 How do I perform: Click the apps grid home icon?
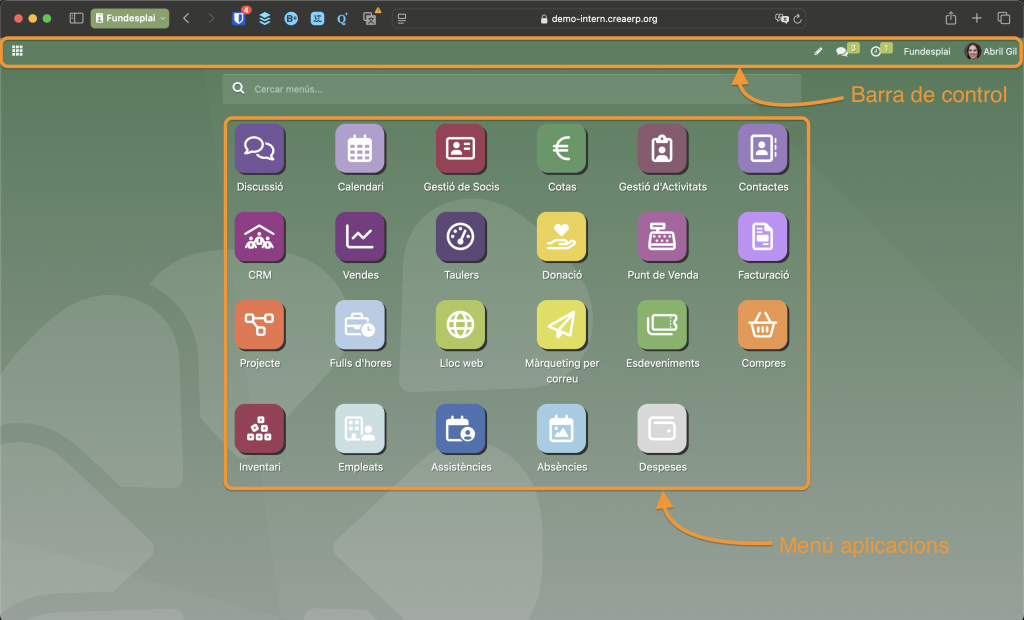[17, 51]
